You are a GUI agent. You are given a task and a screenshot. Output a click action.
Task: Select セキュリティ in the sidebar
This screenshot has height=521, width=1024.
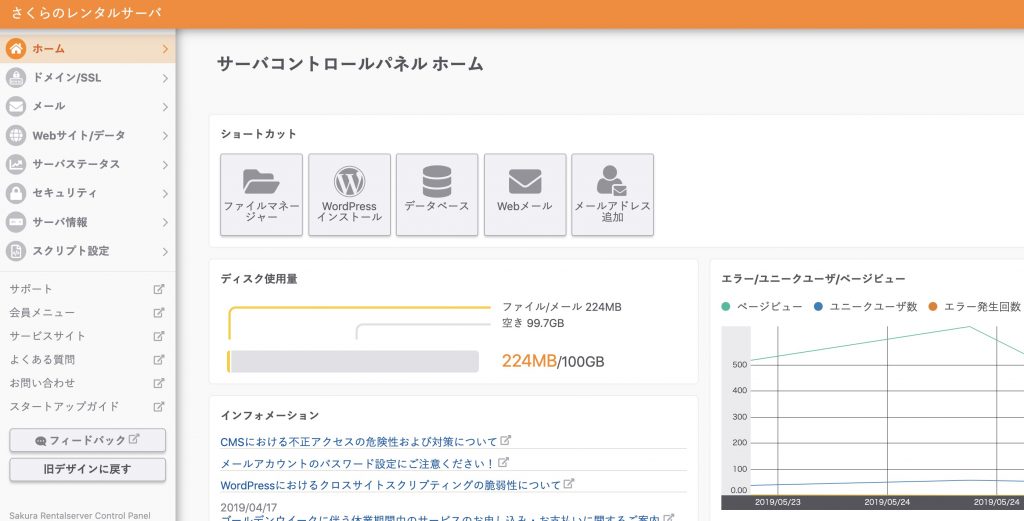(88, 193)
